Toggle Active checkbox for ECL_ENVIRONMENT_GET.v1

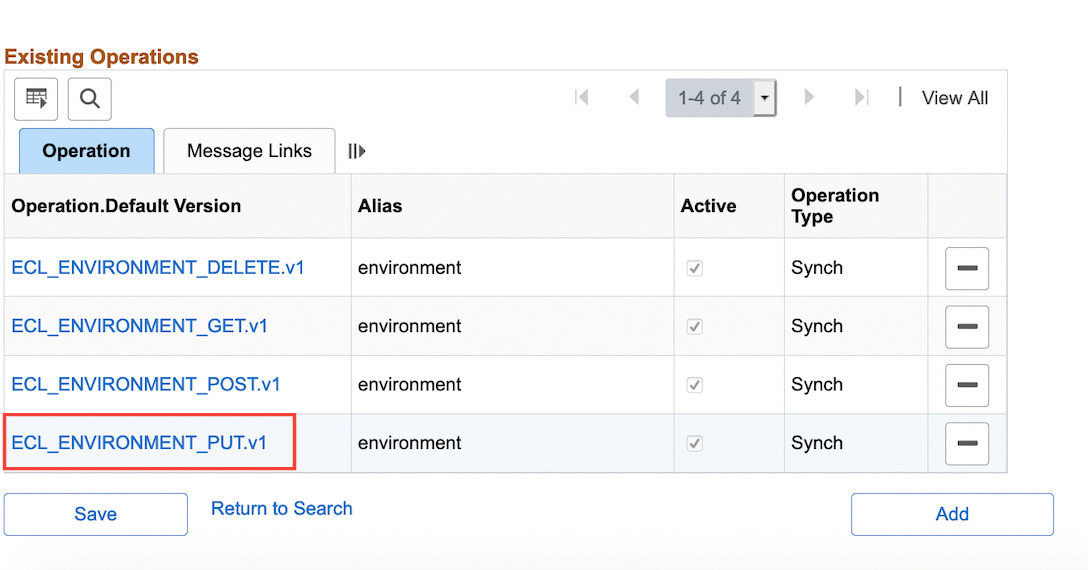(x=695, y=326)
